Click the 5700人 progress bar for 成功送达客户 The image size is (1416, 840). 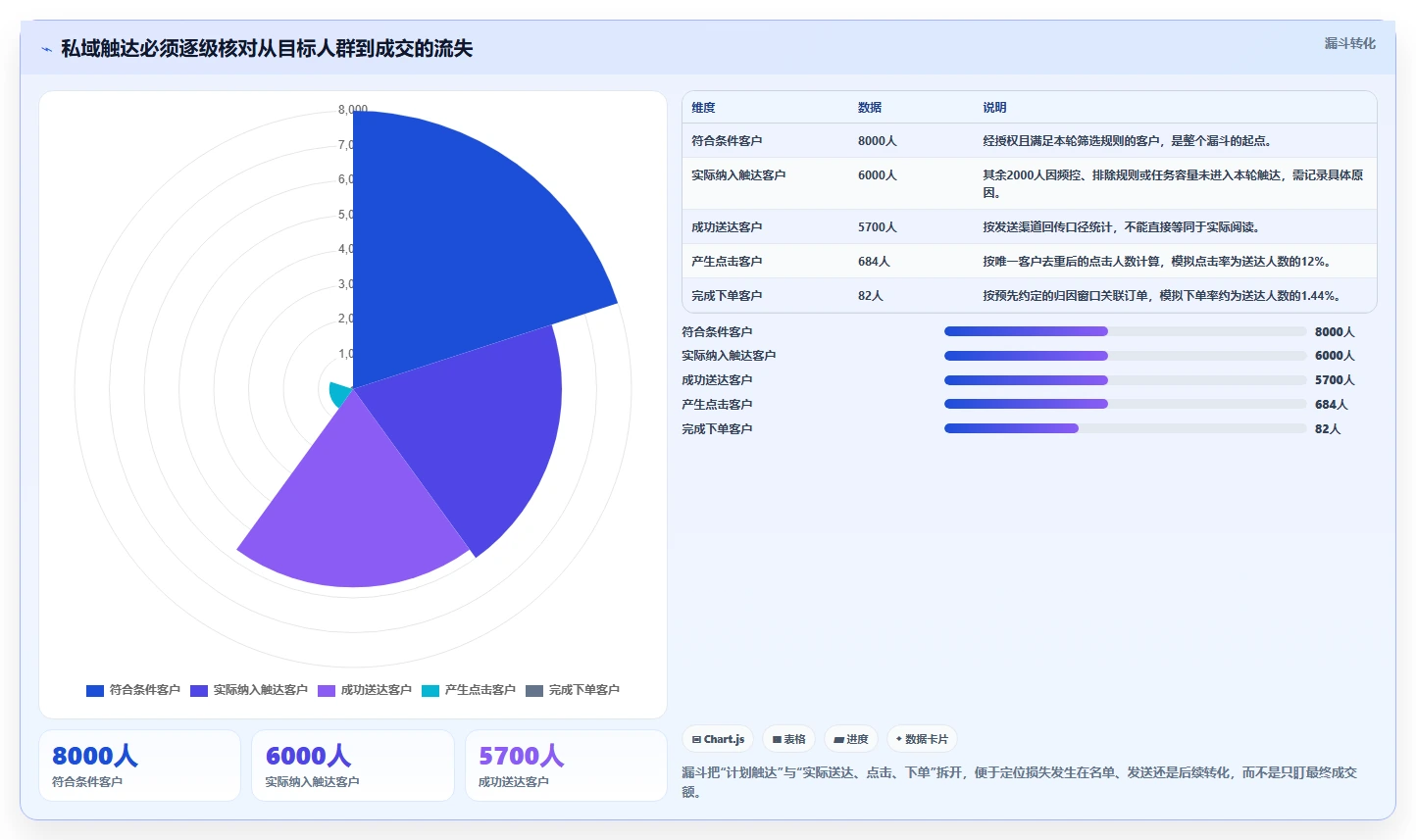click(x=1125, y=380)
